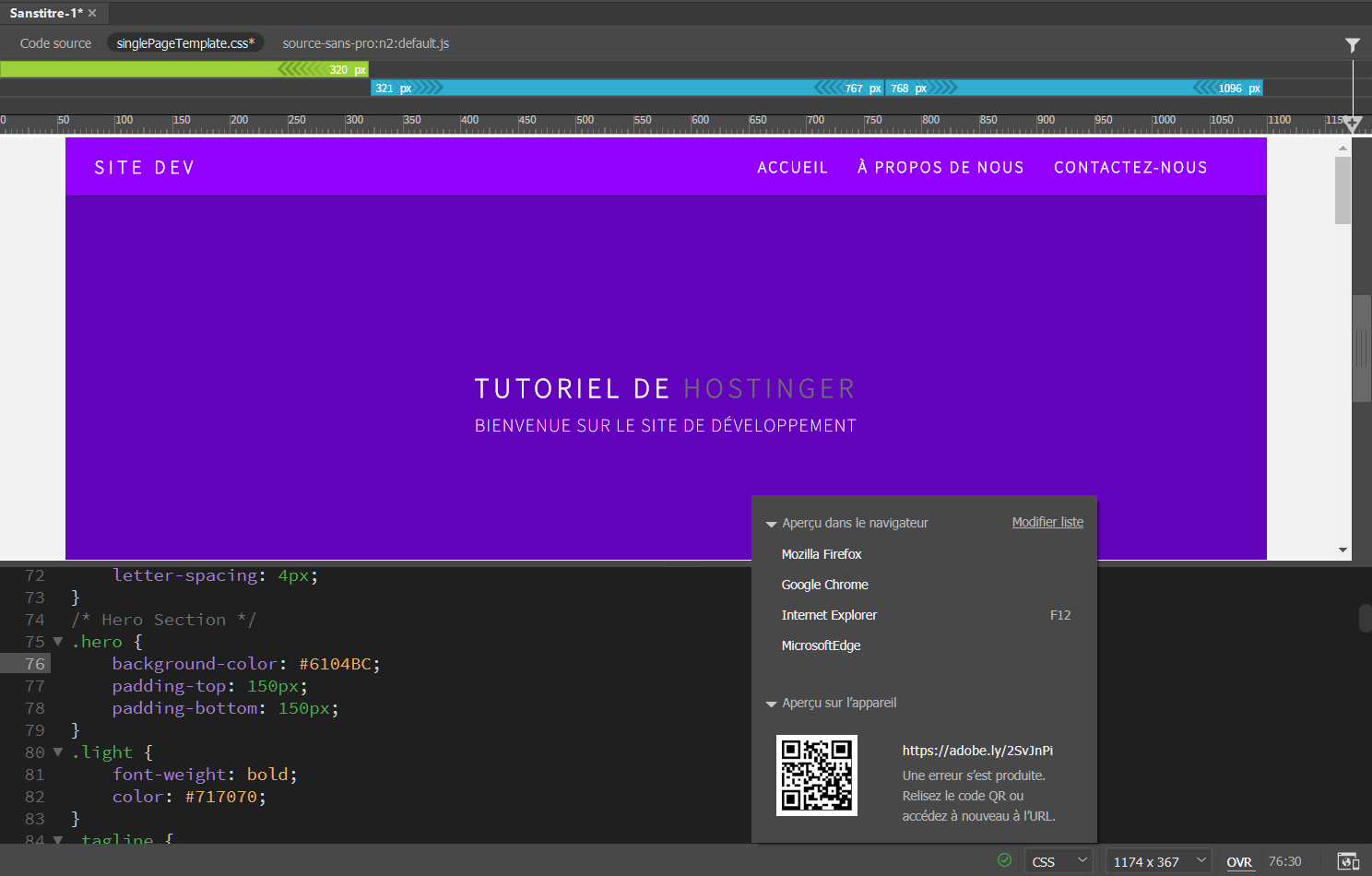The width and height of the screenshot is (1372, 876).
Task: Switch to the Code source file tab
Action: [x=55, y=43]
